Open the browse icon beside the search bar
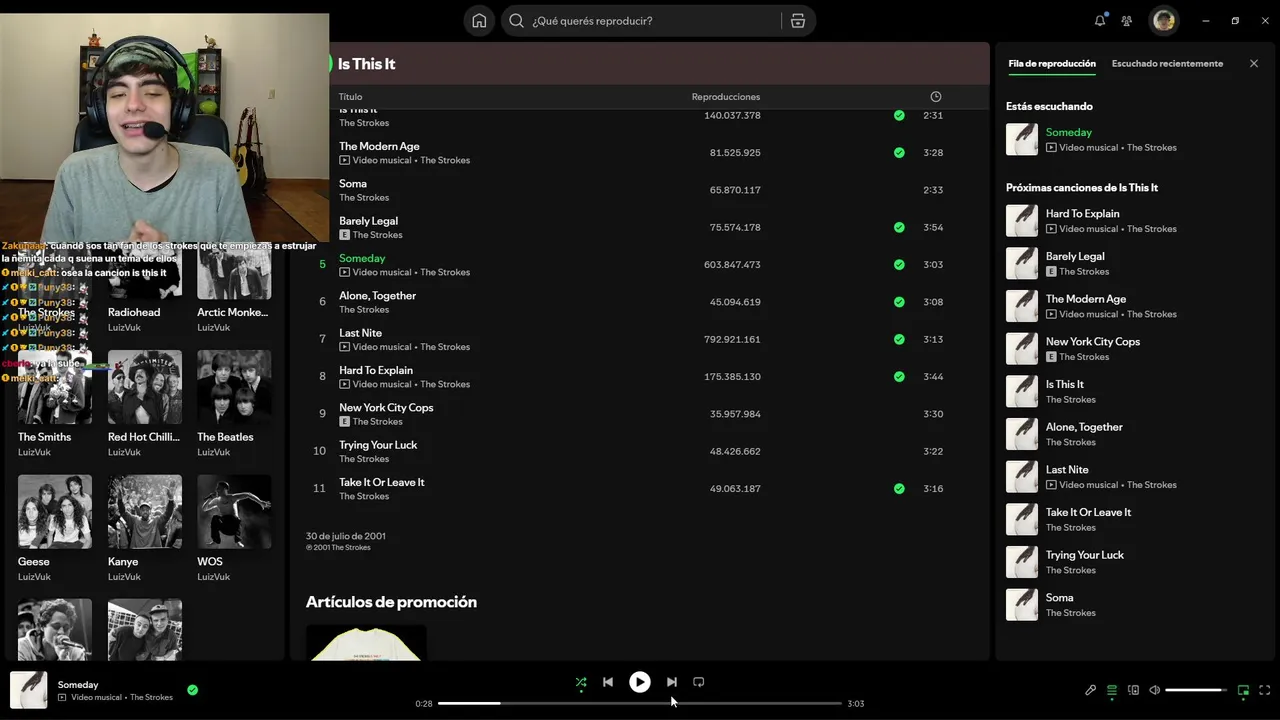This screenshot has height=720, width=1280. pos(797,21)
